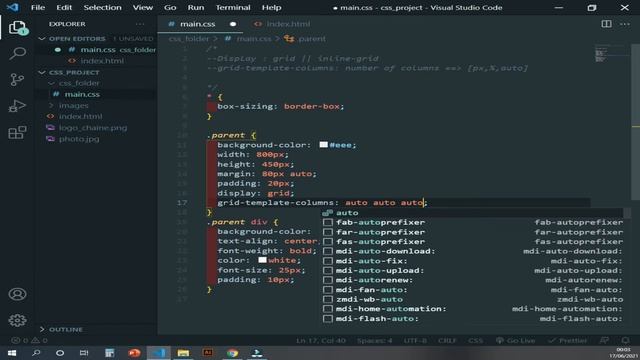The height and width of the screenshot is (360, 640).
Task: Open Cortana circle in taskbar
Action: [60, 353]
